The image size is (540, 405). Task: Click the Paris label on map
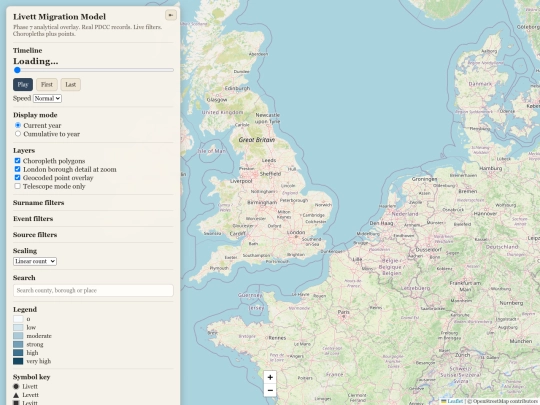tap(343, 312)
